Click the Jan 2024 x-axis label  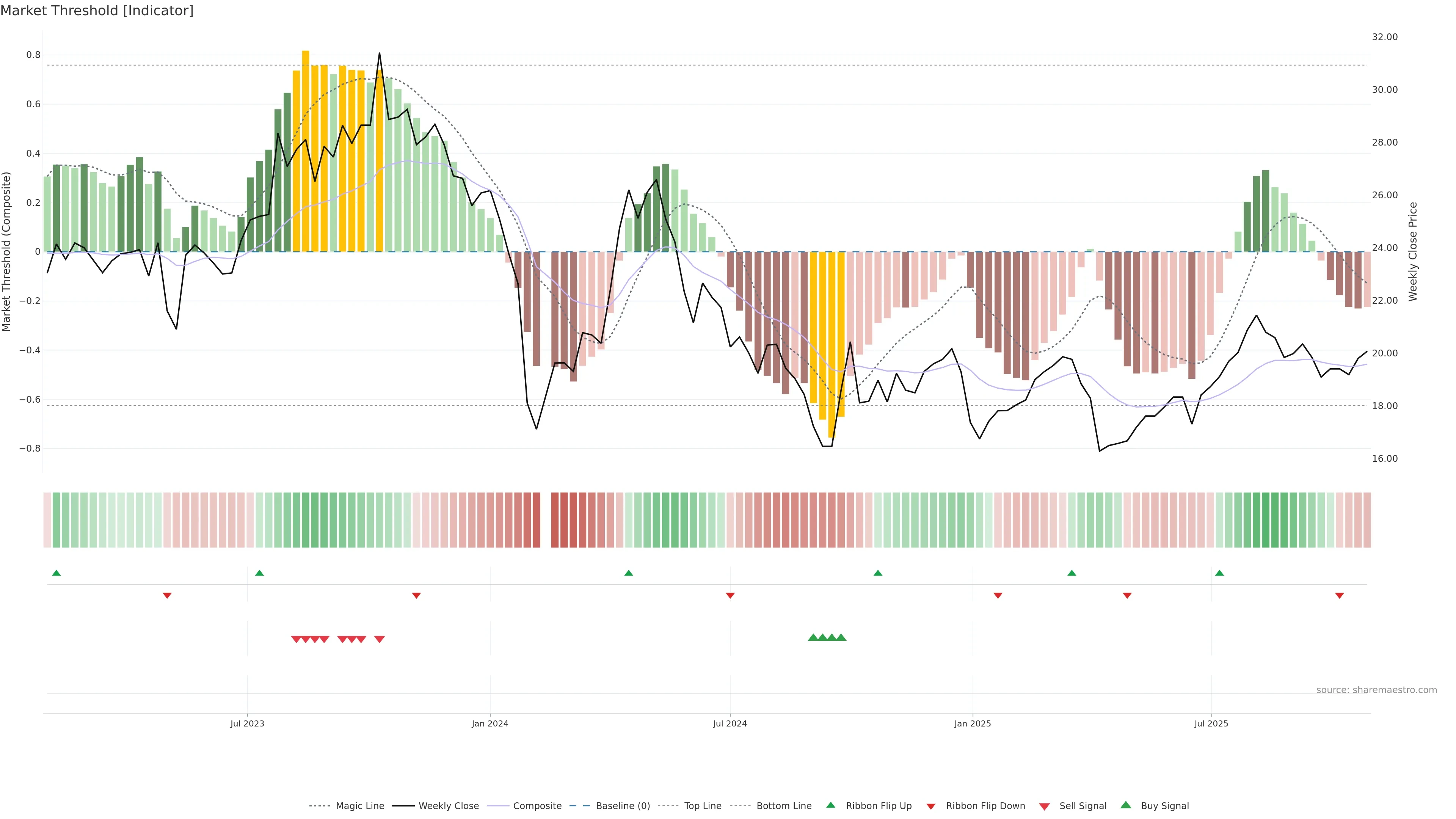(x=490, y=723)
